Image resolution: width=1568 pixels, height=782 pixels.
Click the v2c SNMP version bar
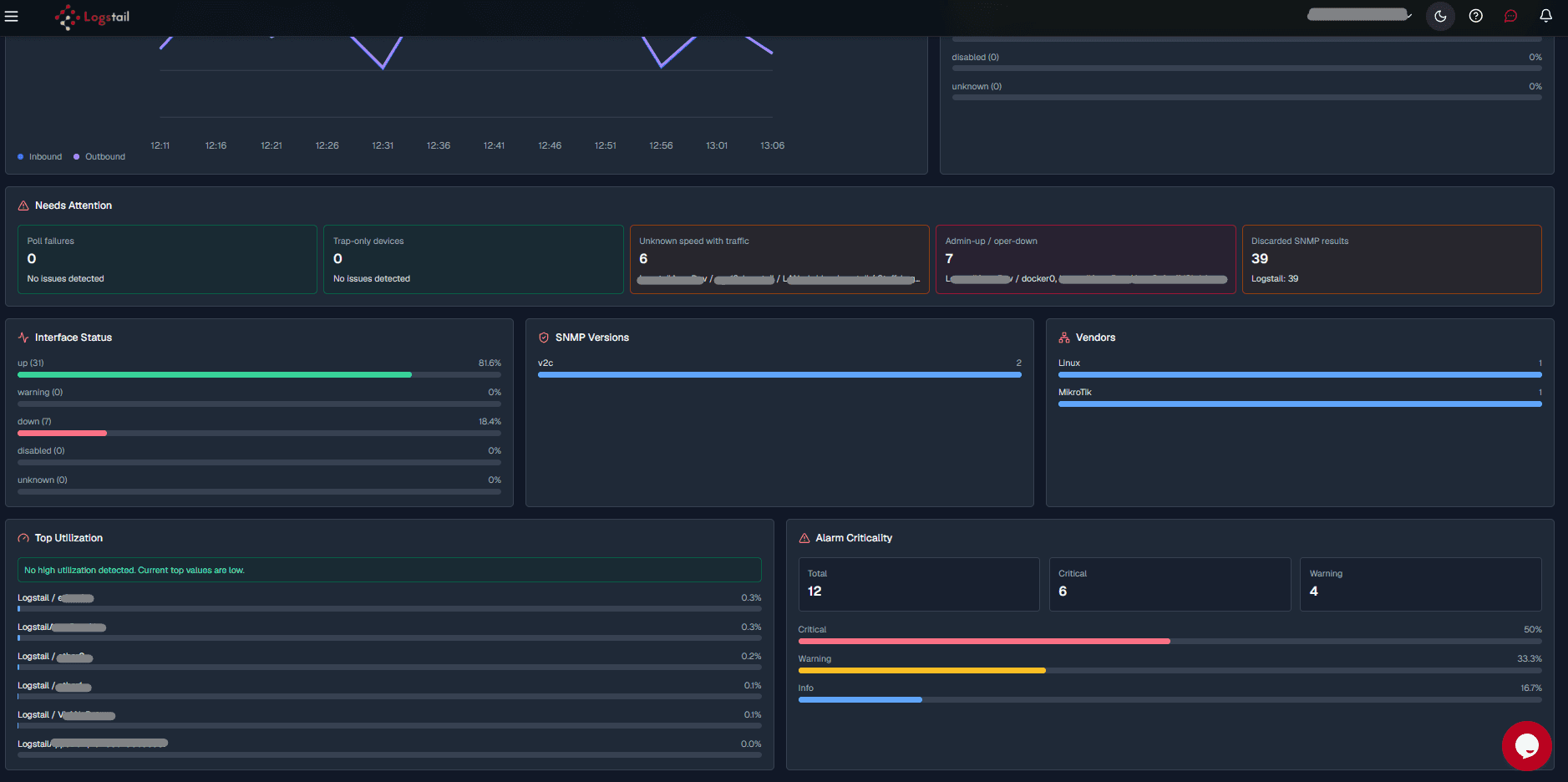(779, 375)
